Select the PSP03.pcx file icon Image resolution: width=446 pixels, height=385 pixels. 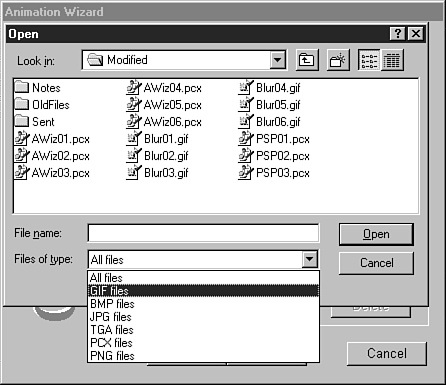click(245, 173)
